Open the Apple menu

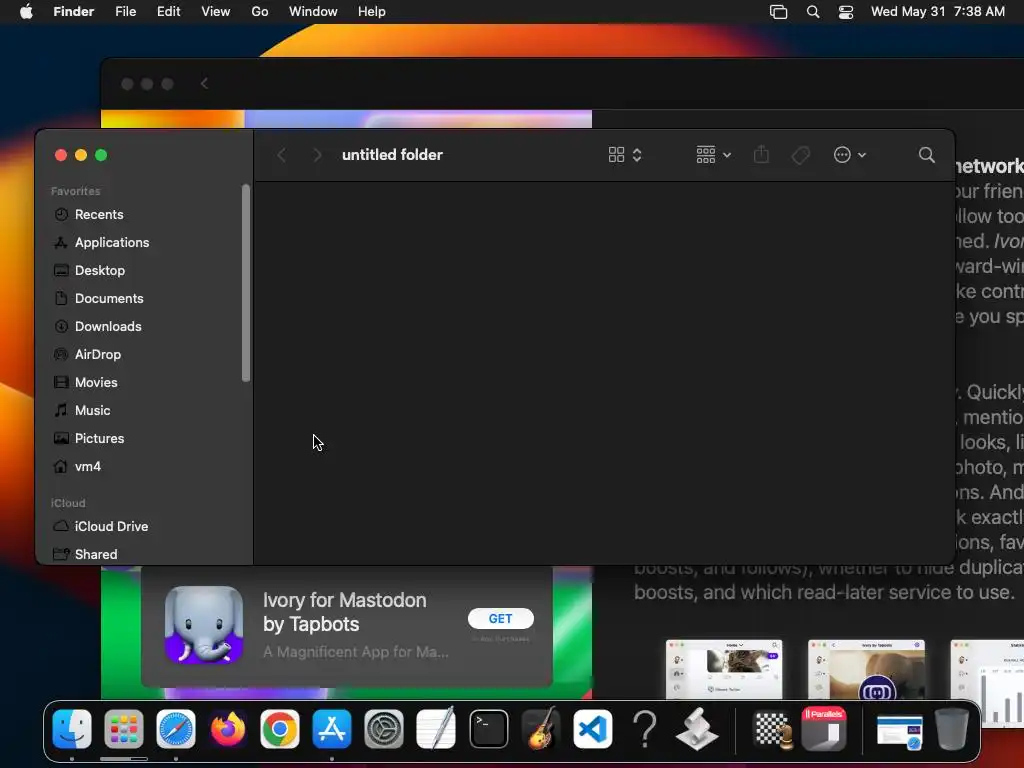pos(26,12)
